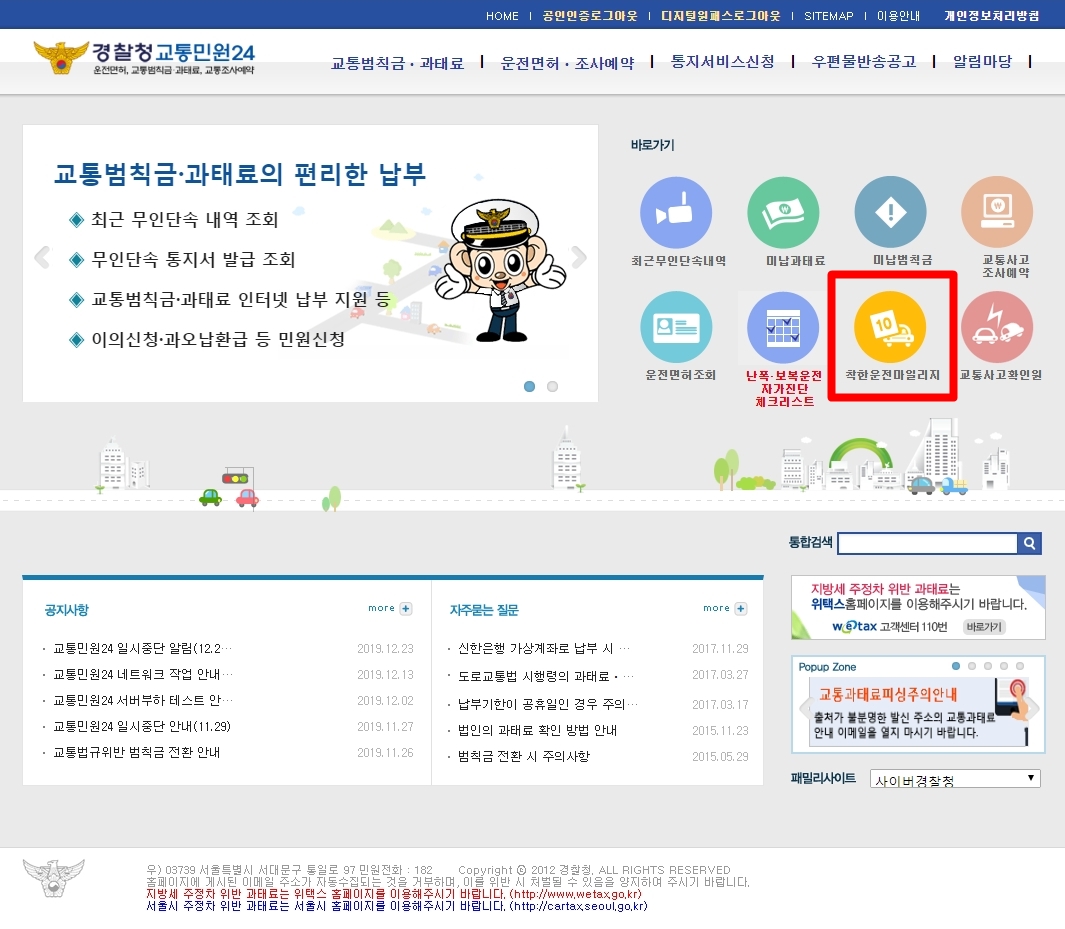The width and height of the screenshot is (1065, 929).
Task: Open FAQ 신한은행 가상계좌로 납부 시
Action: 543,649
